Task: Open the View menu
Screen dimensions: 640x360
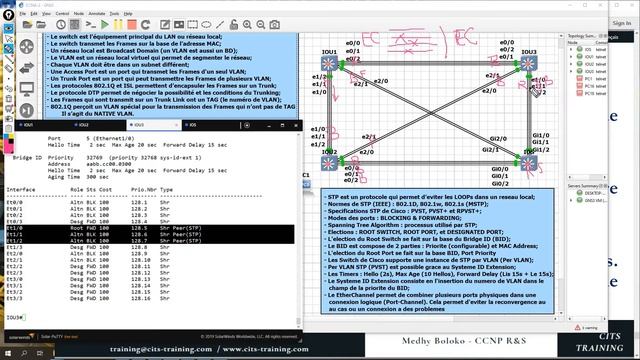Action: click(47, 13)
